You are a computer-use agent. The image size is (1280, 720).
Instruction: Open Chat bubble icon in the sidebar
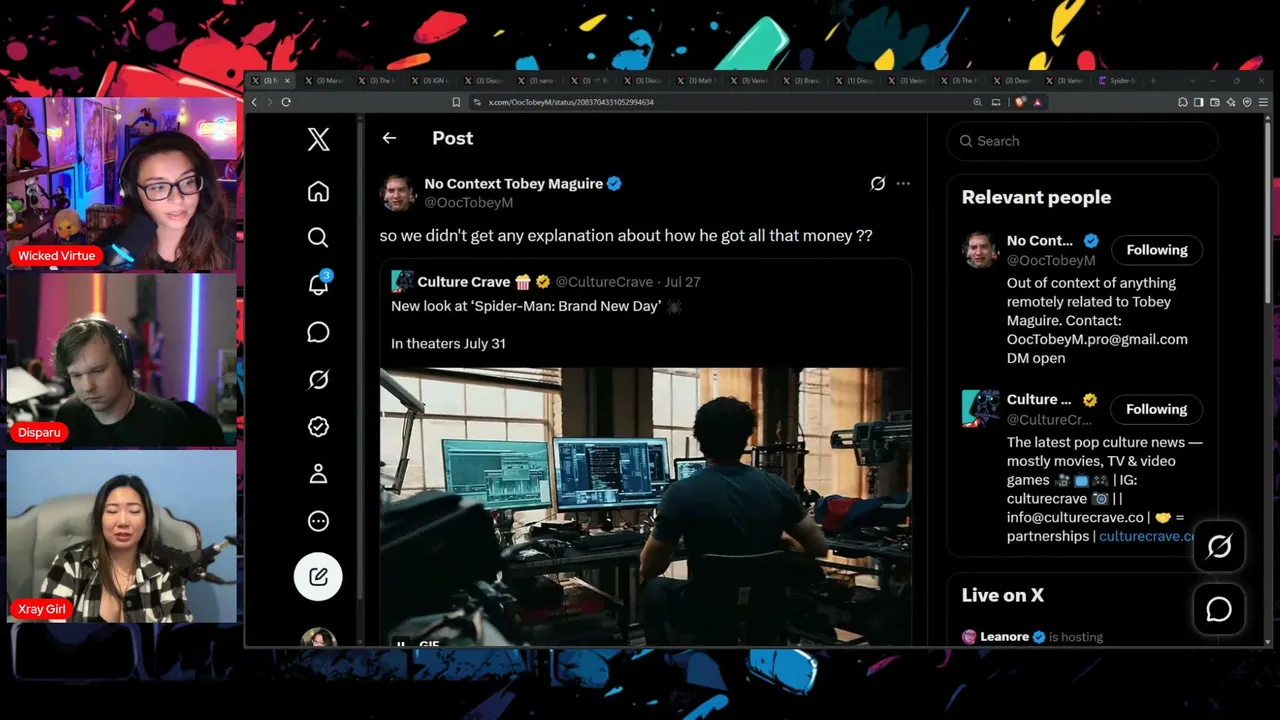(318, 332)
